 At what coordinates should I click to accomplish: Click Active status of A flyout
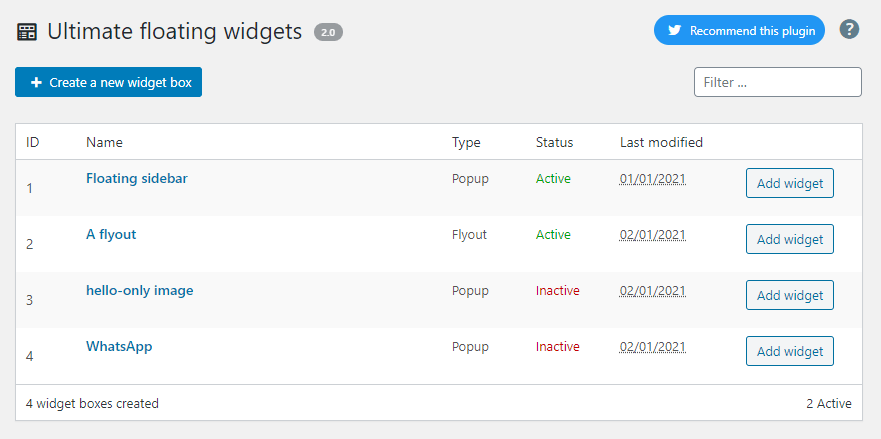click(553, 235)
